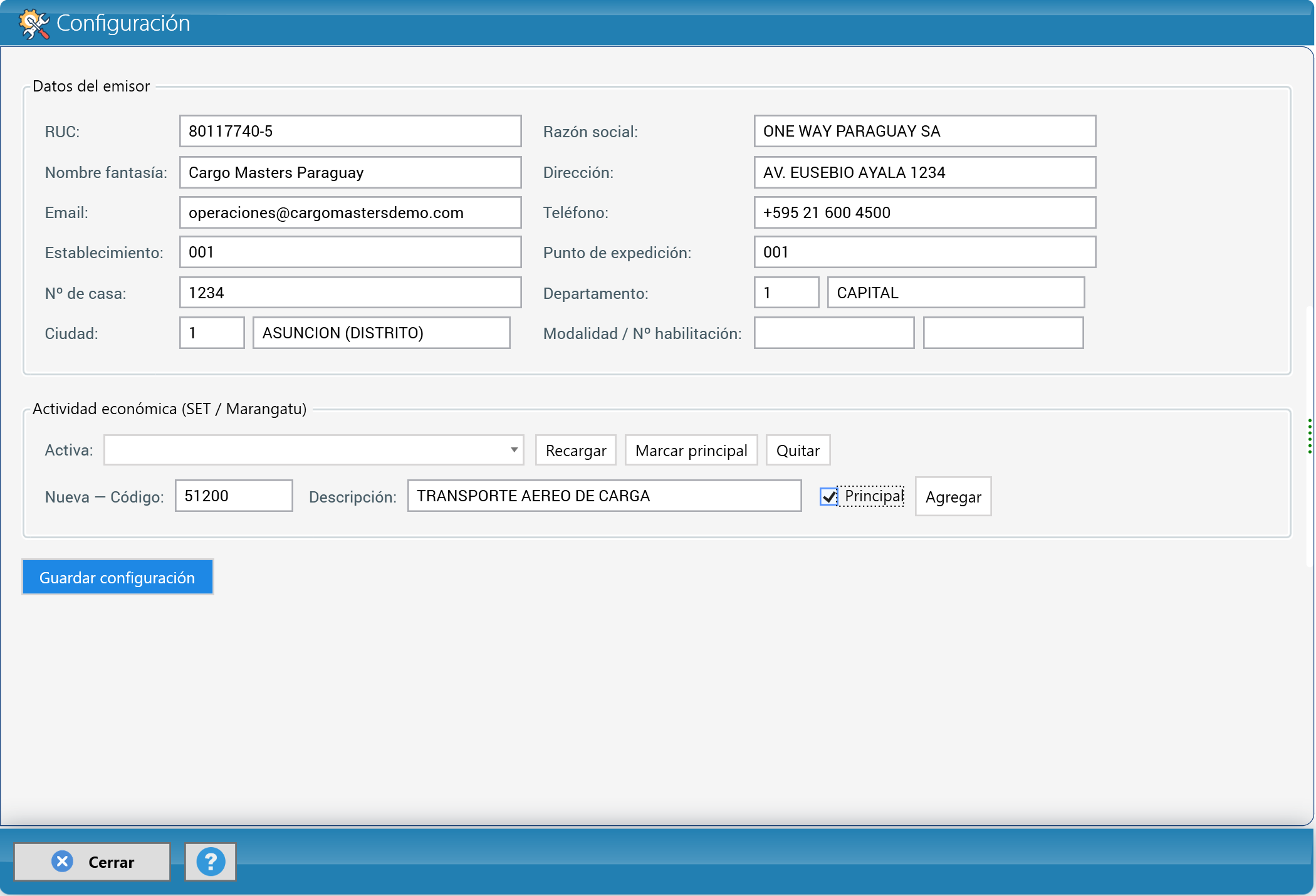Focus the Establecimiento field
Viewport: 1316px width, 896px height.
[x=350, y=252]
